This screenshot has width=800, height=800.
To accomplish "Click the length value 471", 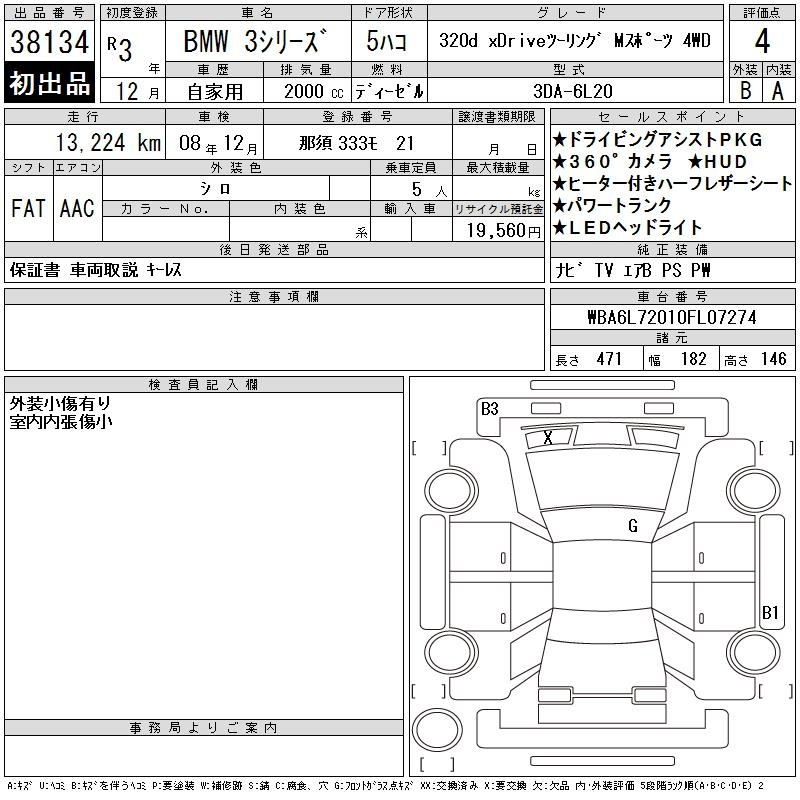I will click(609, 359).
